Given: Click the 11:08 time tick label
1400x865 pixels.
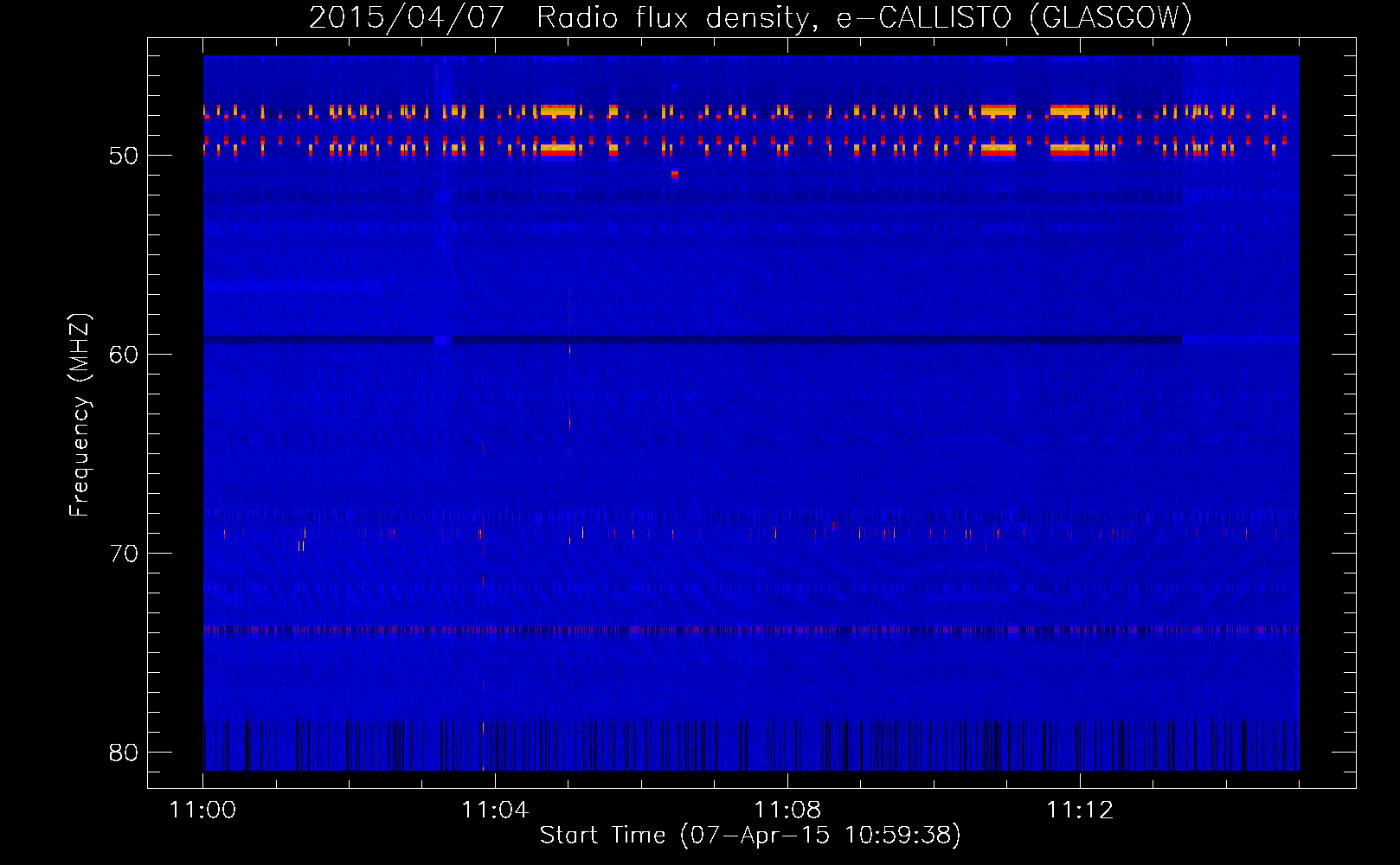Looking at the screenshot, I should (787, 811).
